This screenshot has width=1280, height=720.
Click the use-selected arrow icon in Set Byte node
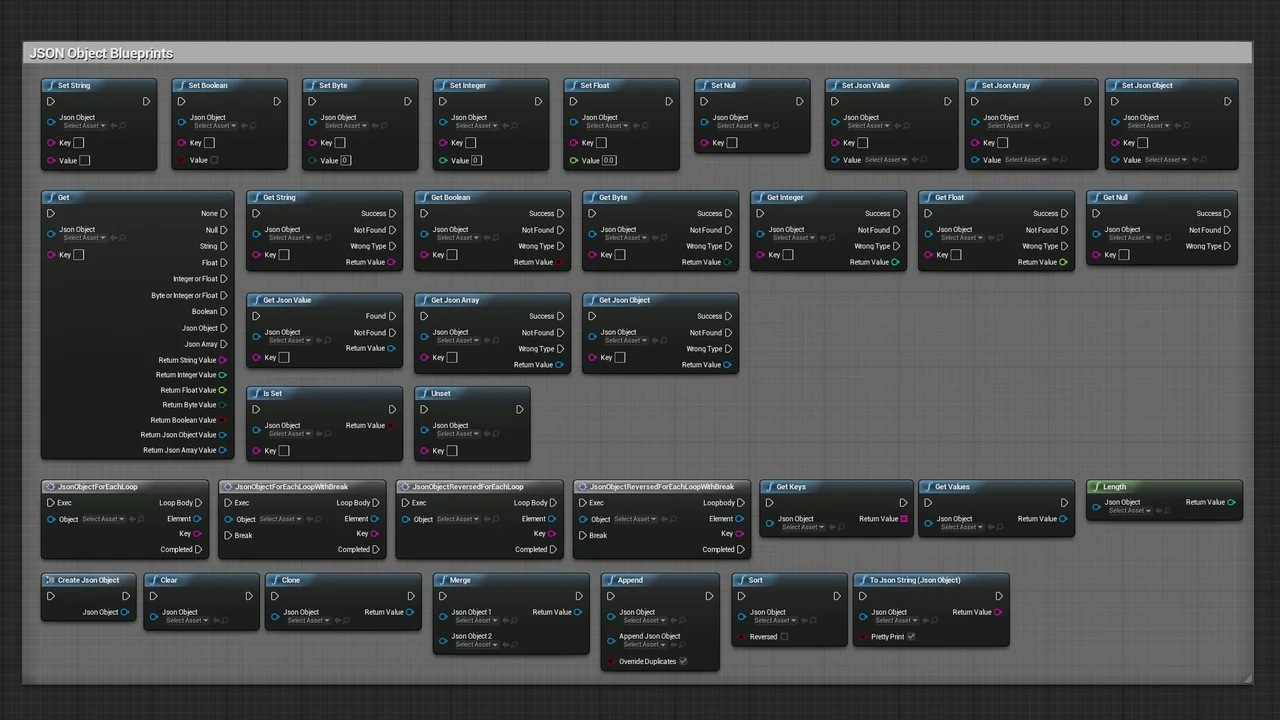(375, 126)
